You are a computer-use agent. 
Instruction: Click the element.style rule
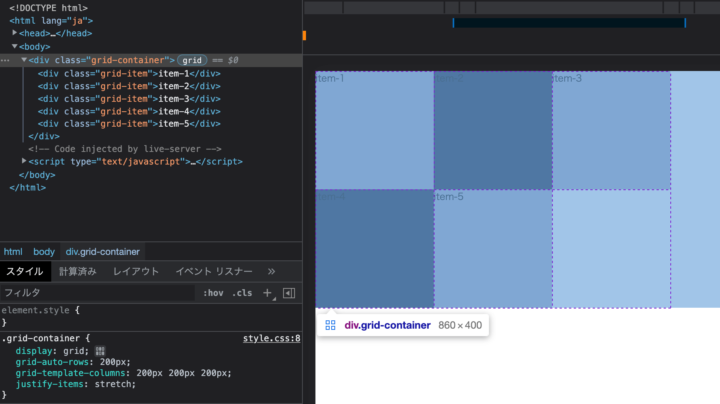40,310
